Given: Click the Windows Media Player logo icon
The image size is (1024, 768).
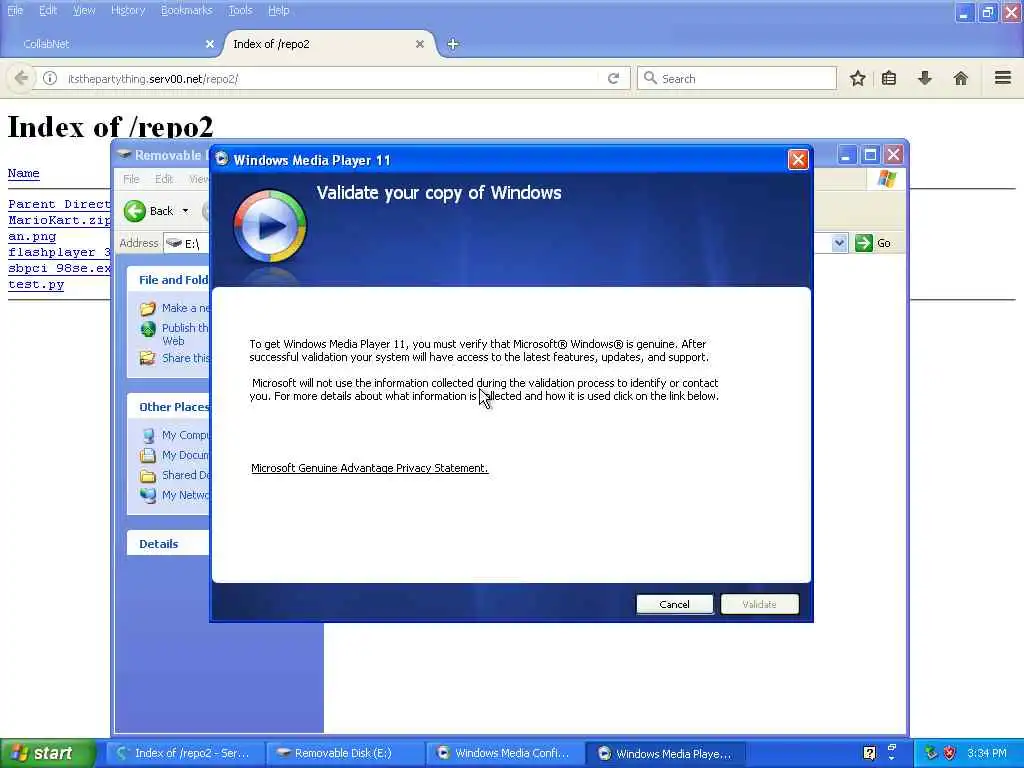Looking at the screenshot, I should (270, 226).
